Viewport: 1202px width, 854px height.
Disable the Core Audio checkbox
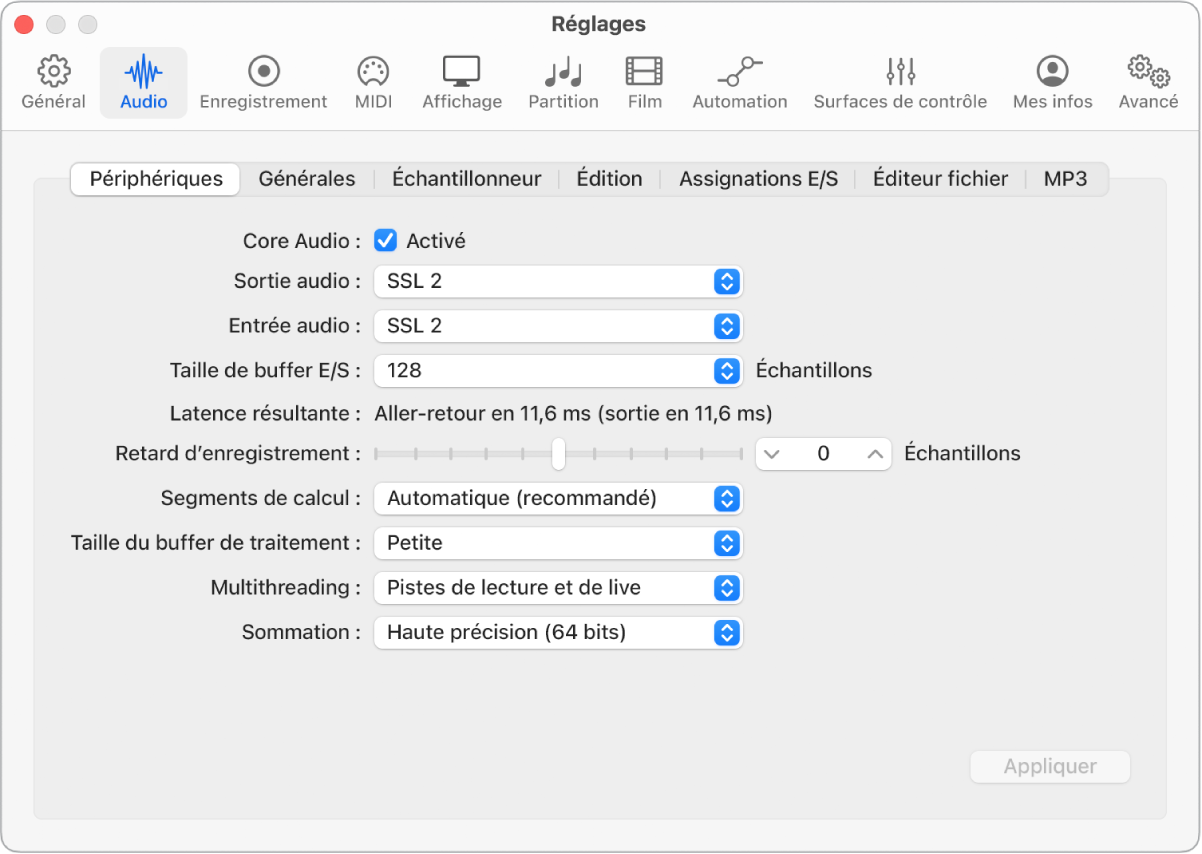click(x=384, y=240)
